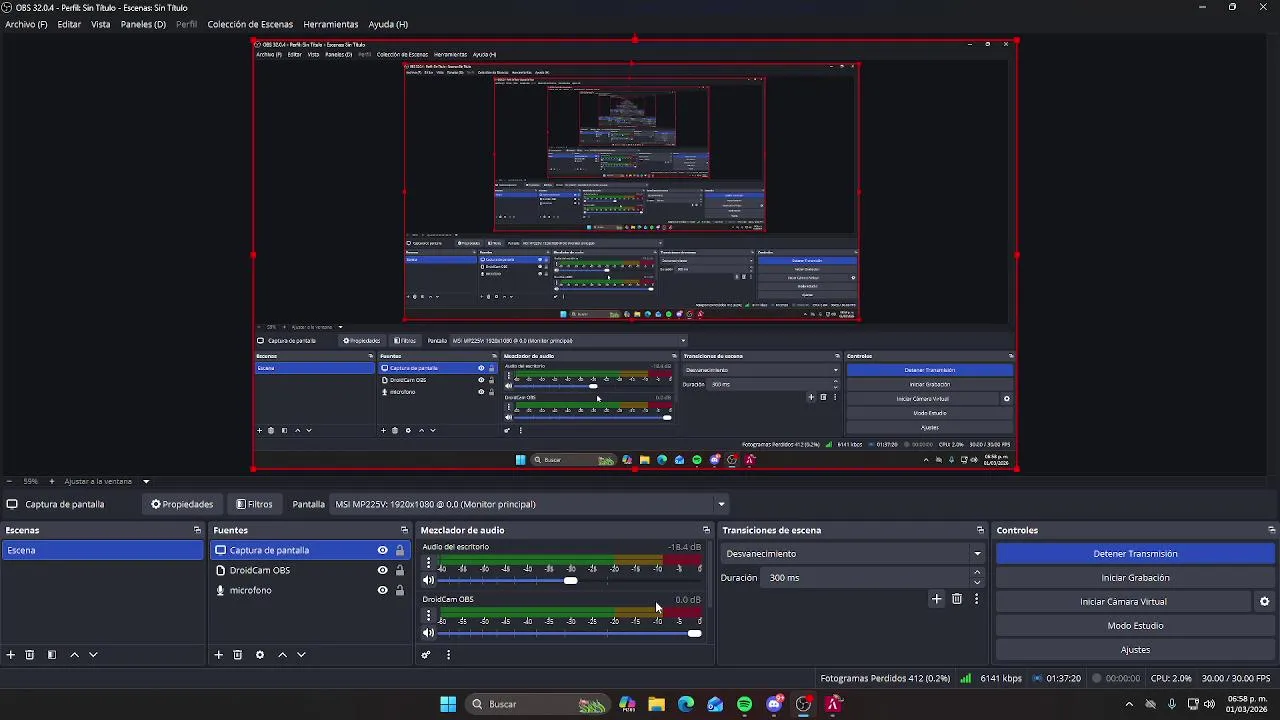Image resolution: width=1280 pixels, height=720 pixels.
Task: Open Ajustes settings button
Action: click(1135, 650)
